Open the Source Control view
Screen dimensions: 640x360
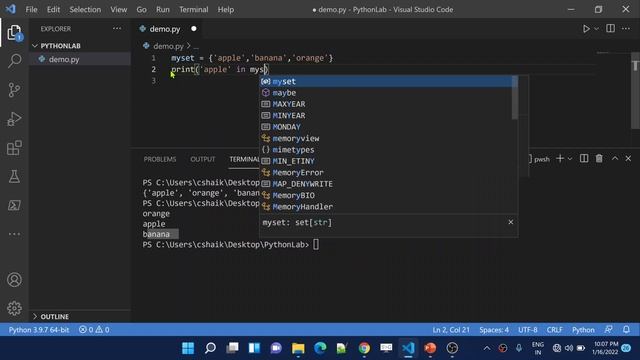(x=14, y=89)
